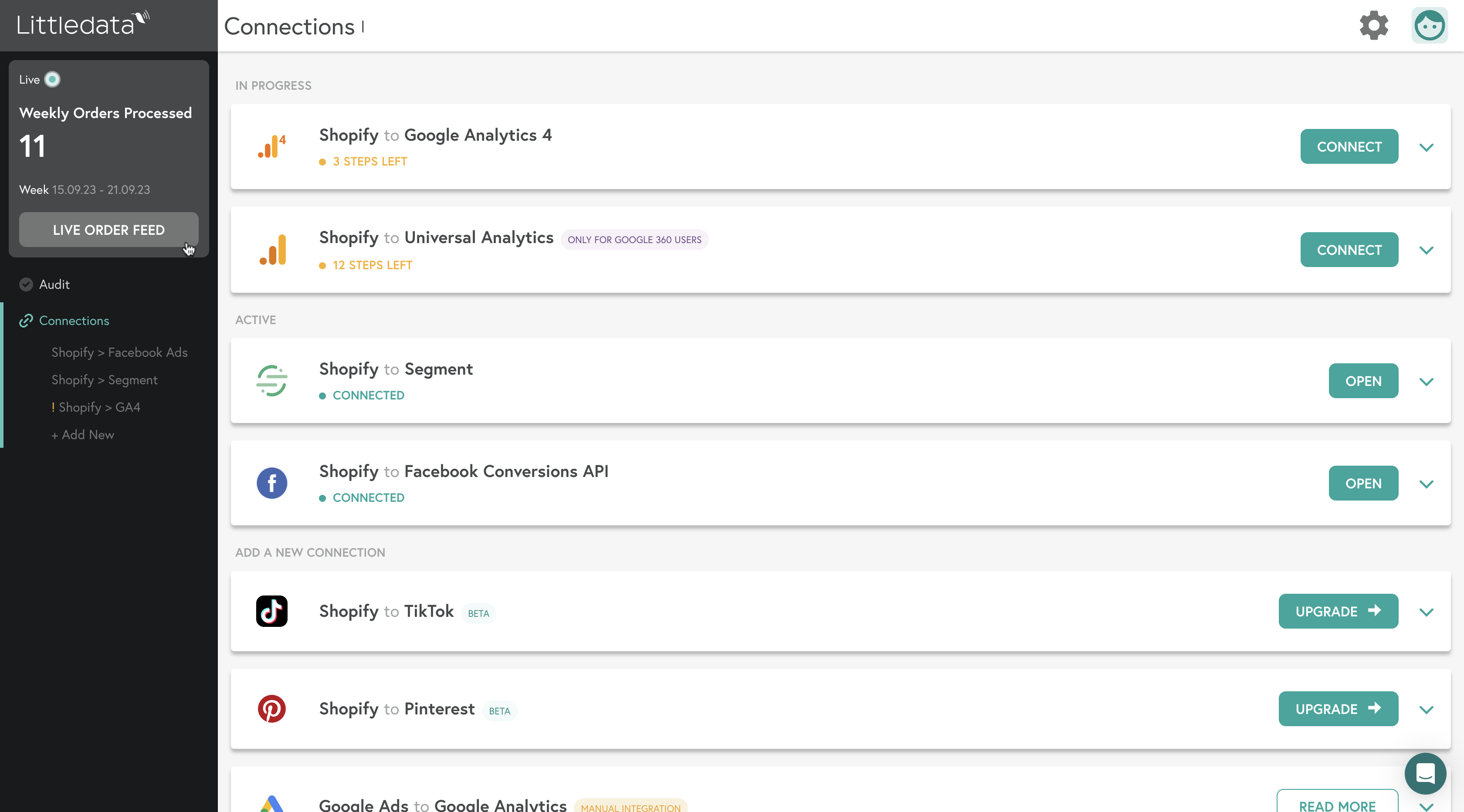Open Shopify > GA4 sidebar item
Screen dimensions: 1464x812
[x=95, y=407]
